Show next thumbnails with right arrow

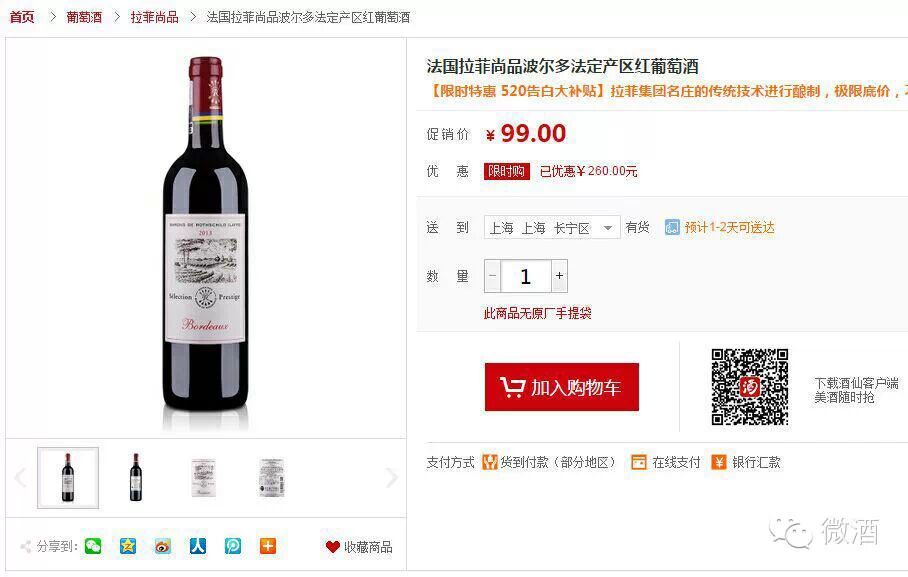point(392,477)
